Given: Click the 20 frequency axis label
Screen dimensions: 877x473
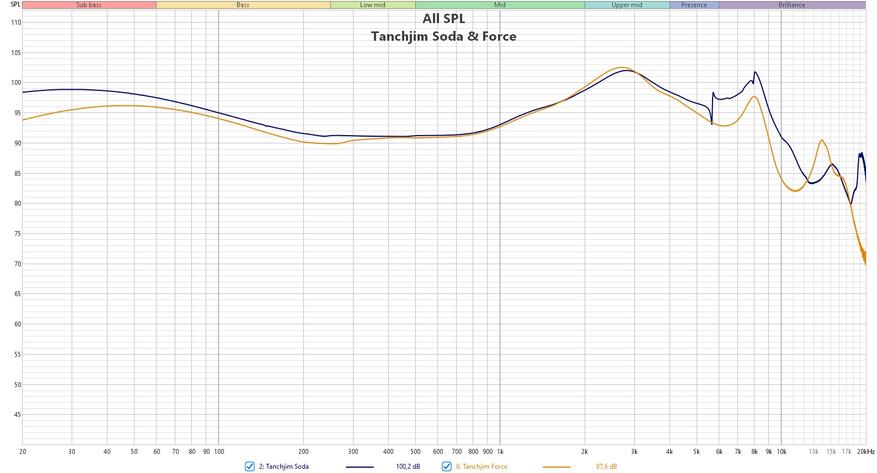Looking at the screenshot, I should (22, 451).
